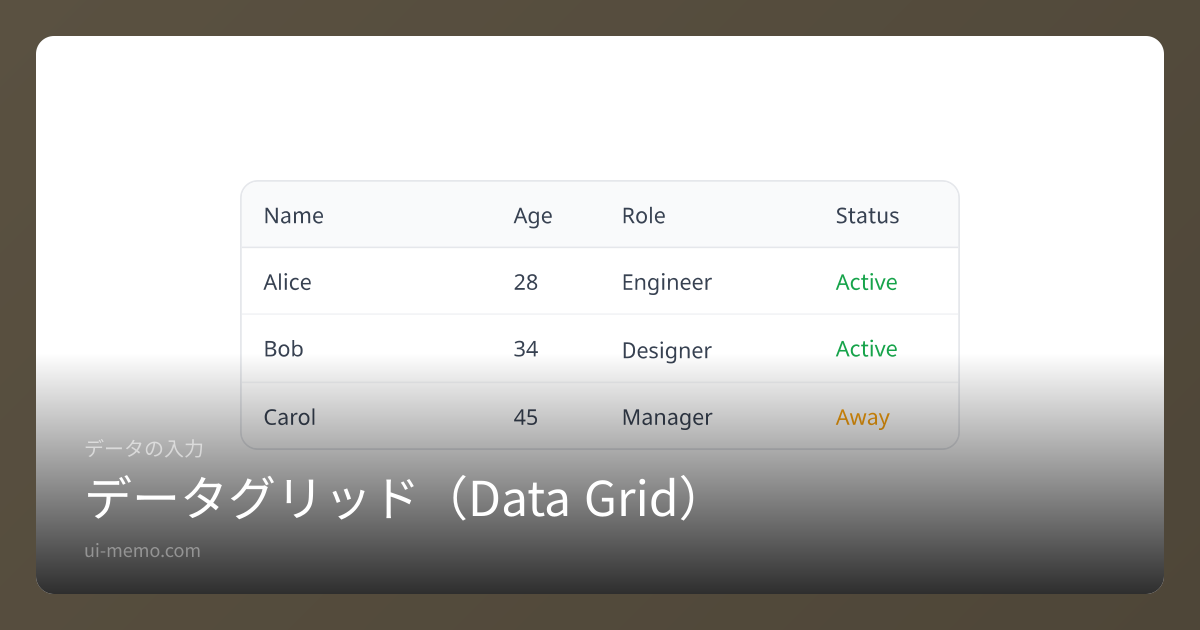Select the Designer role cell
The image size is (1200, 630).
pyautogui.click(x=667, y=351)
